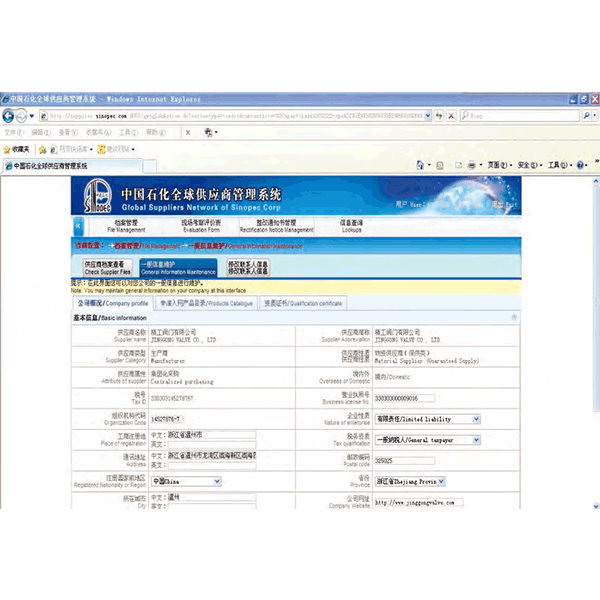Click the Sinopec logo in the banner
The image size is (600, 600).
click(x=98, y=196)
